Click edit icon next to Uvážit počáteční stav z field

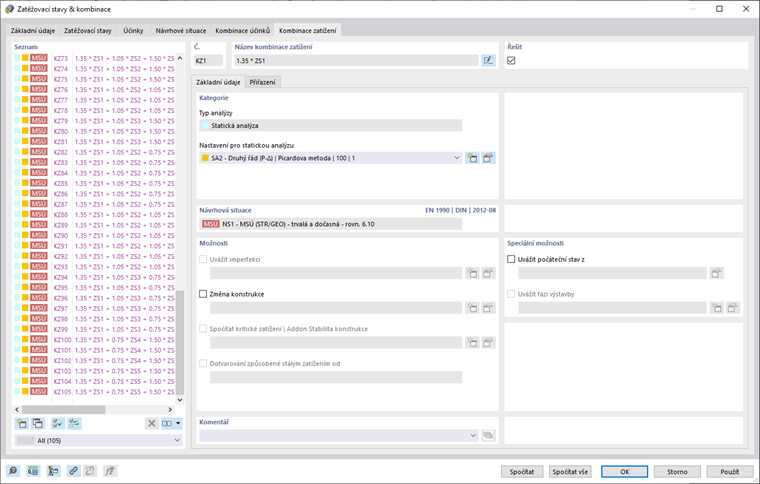(716, 273)
